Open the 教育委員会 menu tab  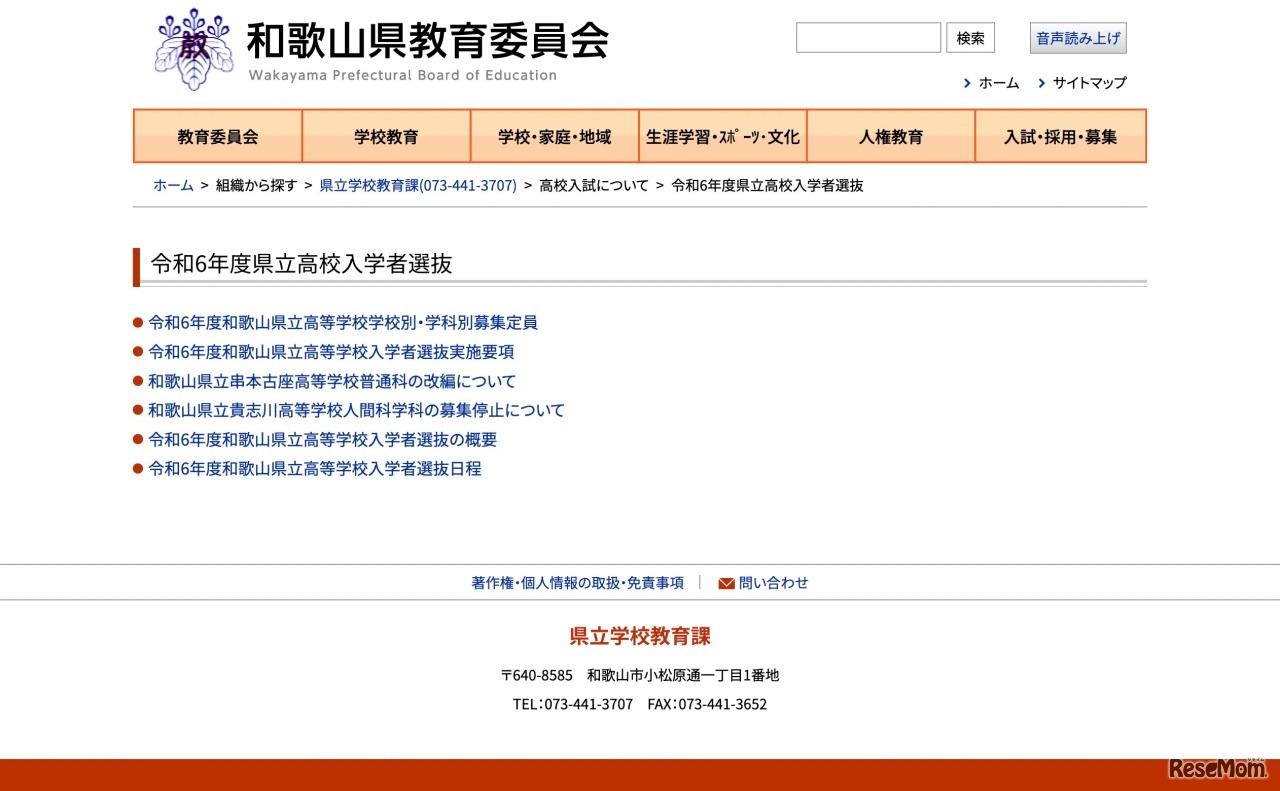[218, 136]
